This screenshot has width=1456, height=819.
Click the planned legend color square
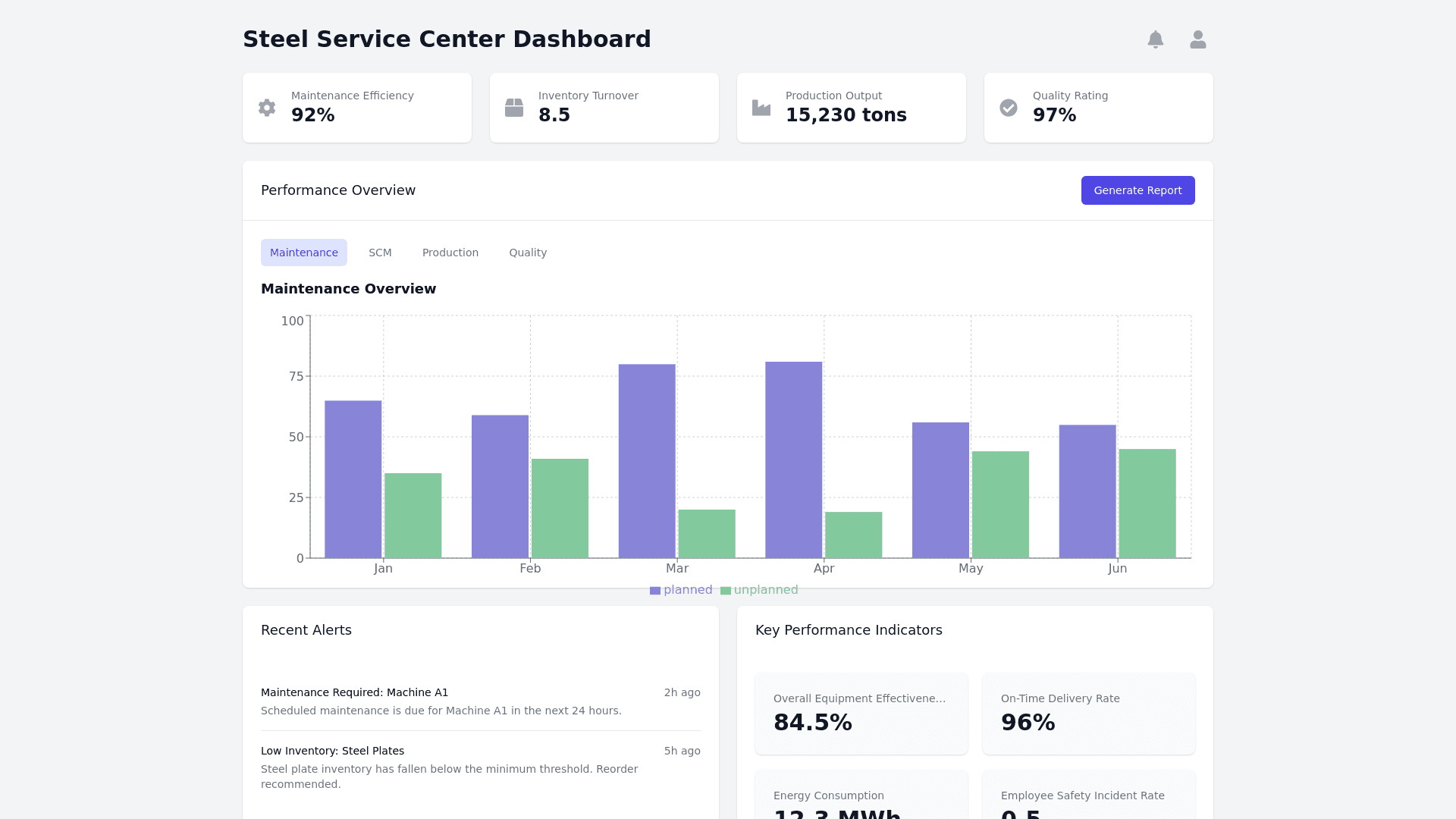pyautogui.click(x=655, y=591)
